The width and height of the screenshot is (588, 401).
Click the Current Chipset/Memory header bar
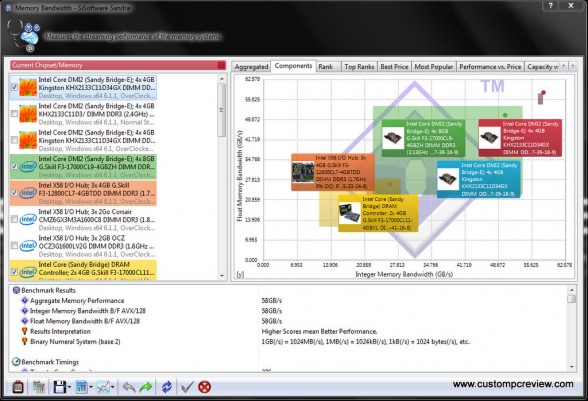click(x=118, y=65)
